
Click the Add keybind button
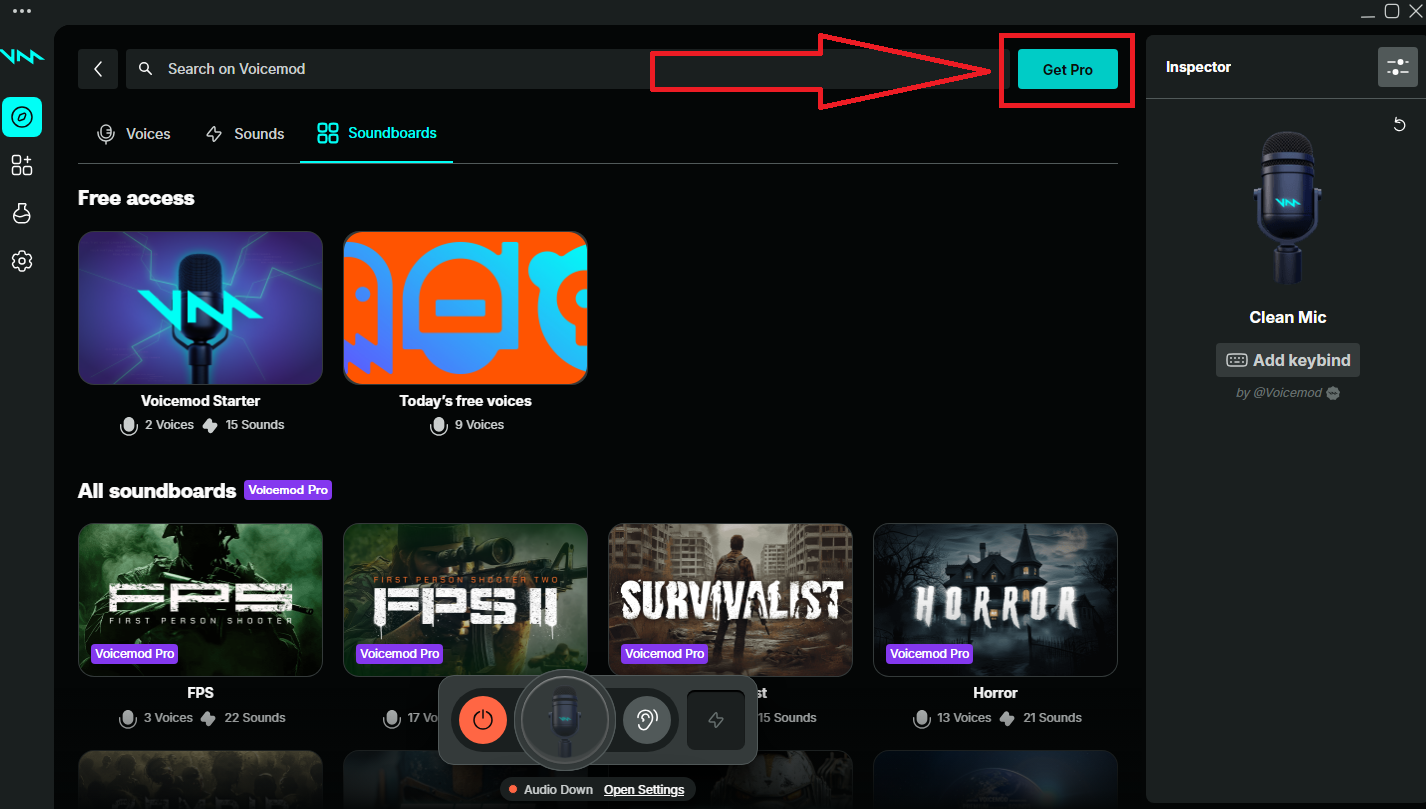(x=1288, y=360)
